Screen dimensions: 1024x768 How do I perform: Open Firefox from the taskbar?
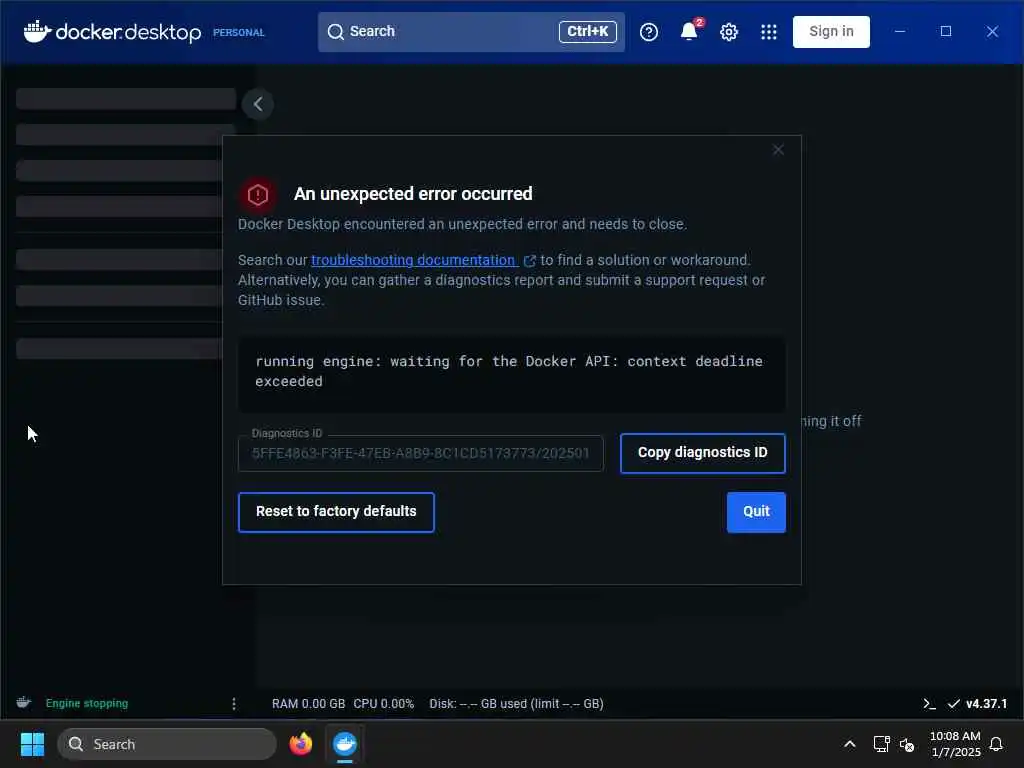click(x=300, y=744)
